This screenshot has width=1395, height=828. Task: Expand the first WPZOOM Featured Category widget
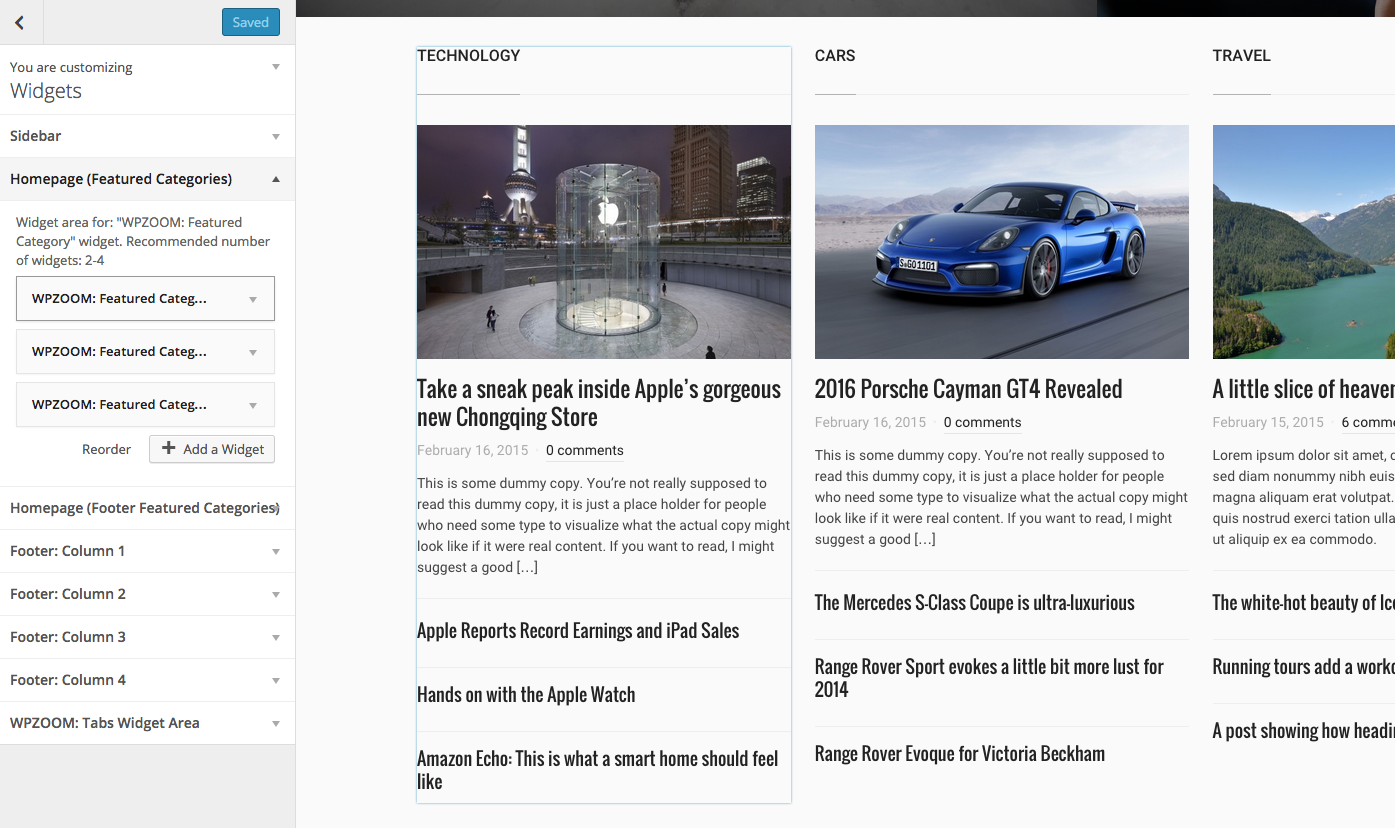pyautogui.click(x=145, y=299)
